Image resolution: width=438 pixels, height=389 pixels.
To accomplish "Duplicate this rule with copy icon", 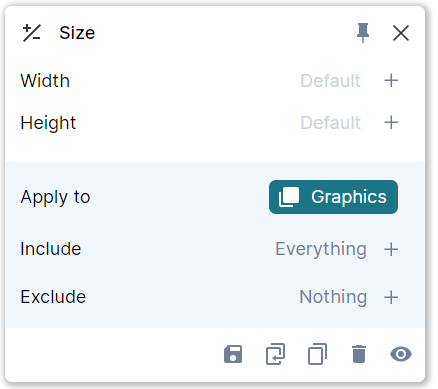I will pyautogui.click(x=317, y=354).
